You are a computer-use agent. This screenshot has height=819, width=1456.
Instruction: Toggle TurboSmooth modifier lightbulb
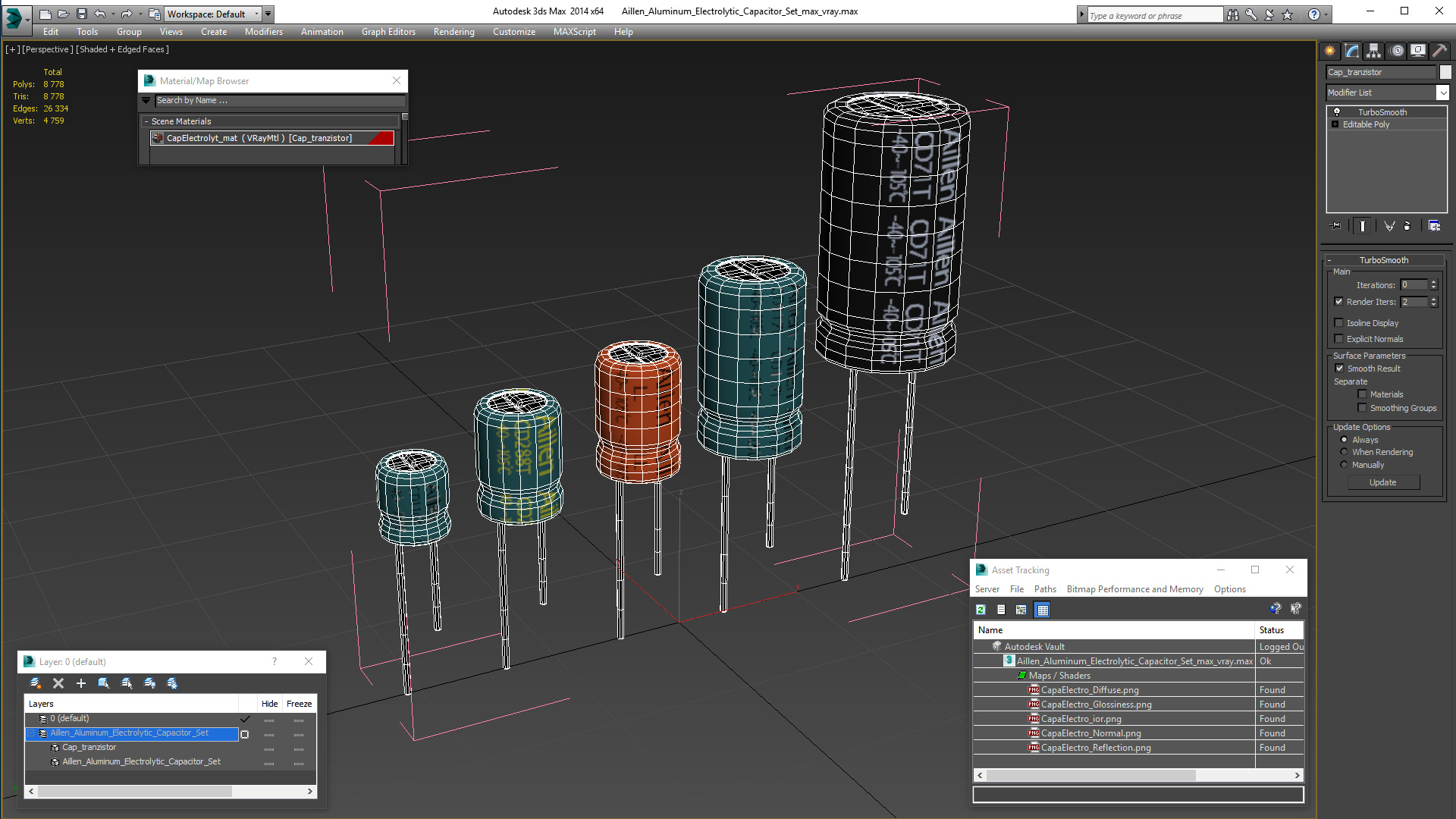point(1337,112)
